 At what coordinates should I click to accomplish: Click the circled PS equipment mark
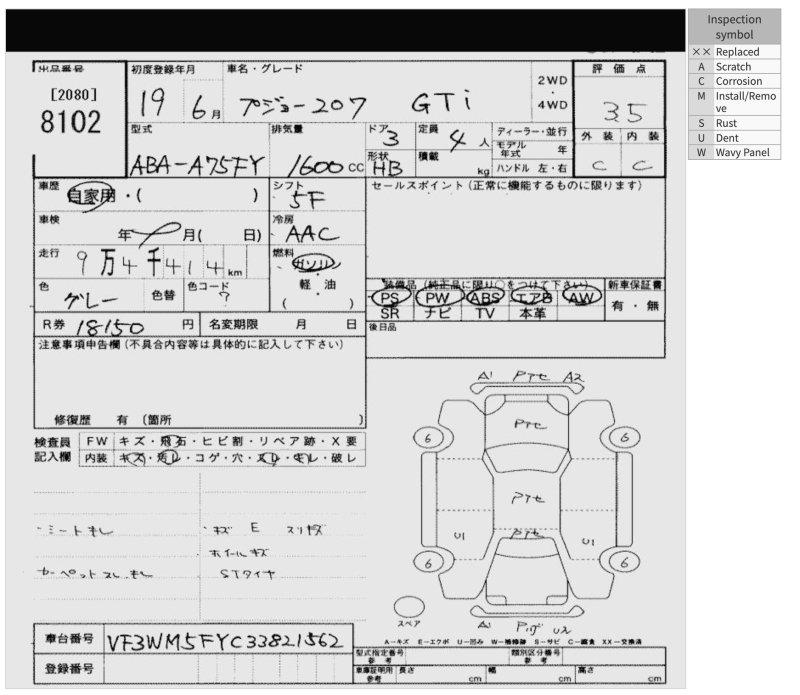[x=391, y=297]
